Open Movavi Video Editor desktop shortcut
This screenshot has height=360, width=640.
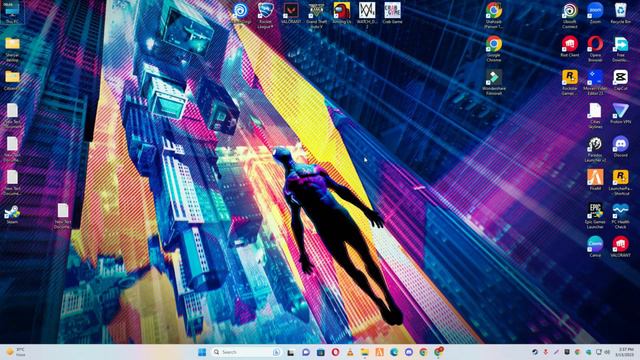tap(595, 82)
